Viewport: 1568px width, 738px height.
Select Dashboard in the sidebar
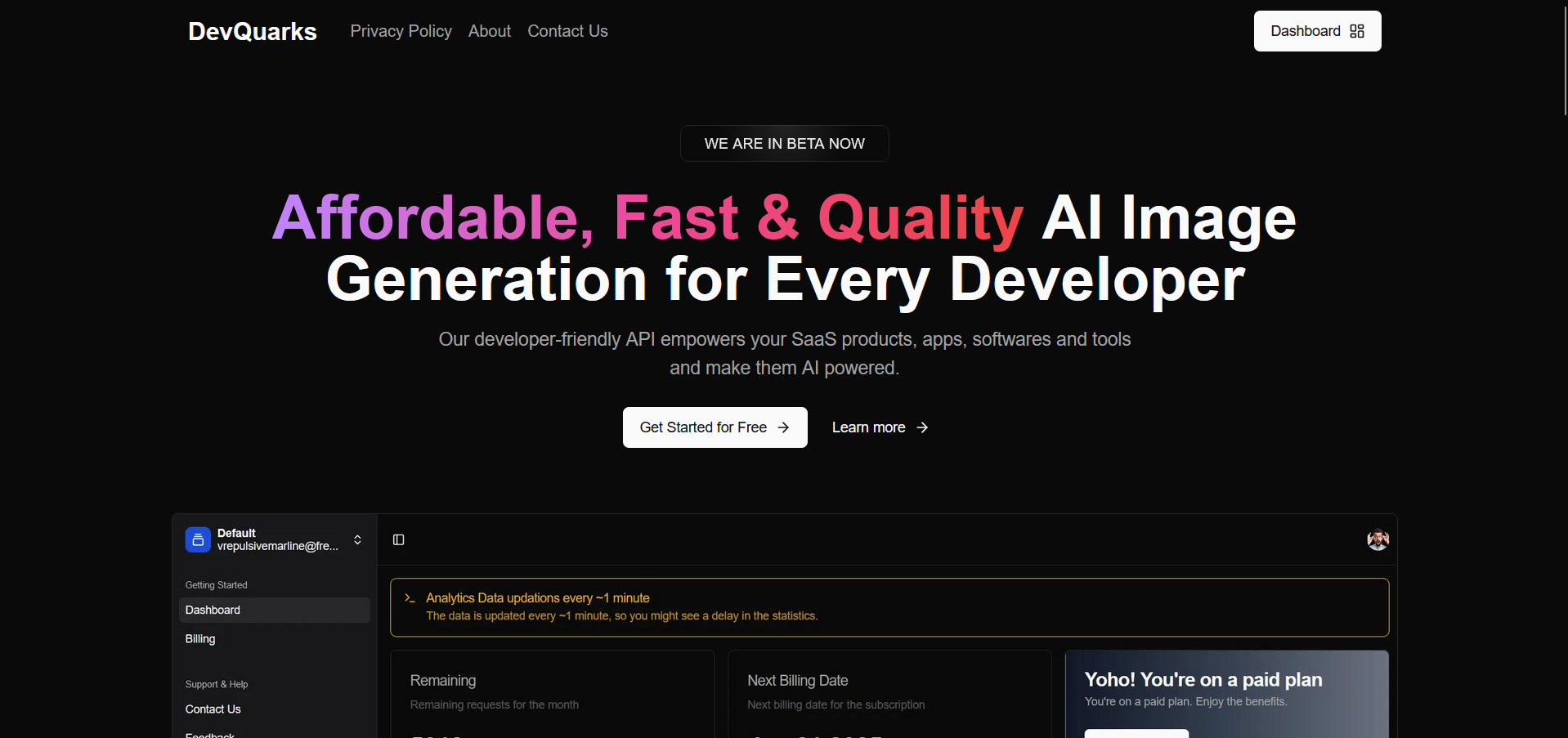(x=274, y=610)
